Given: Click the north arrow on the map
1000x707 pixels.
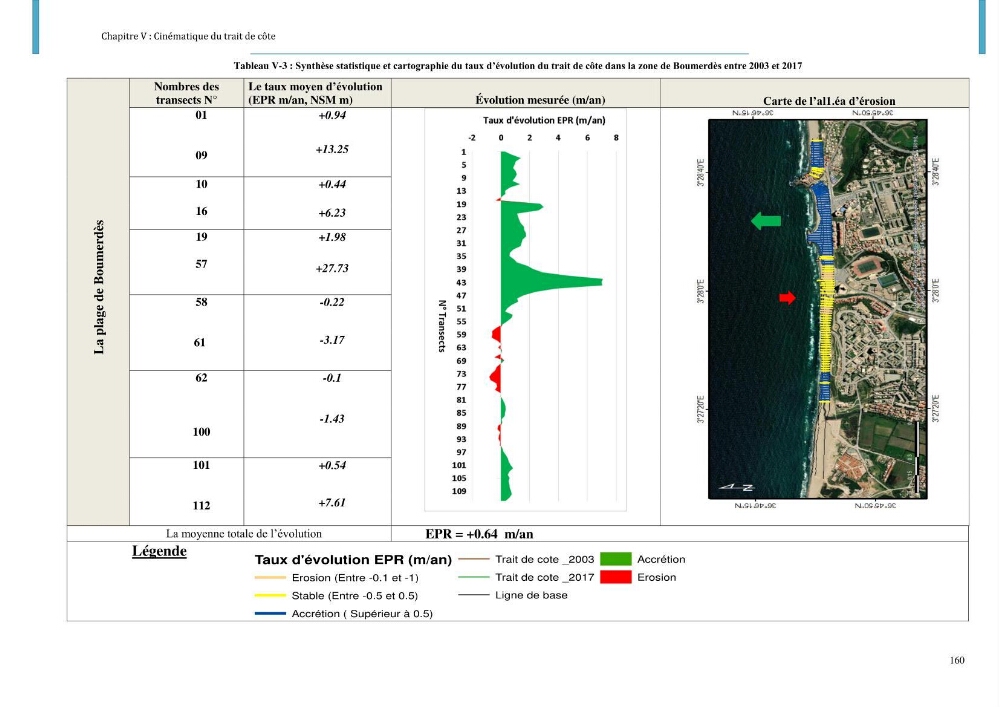Looking at the screenshot, I should tap(737, 487).
